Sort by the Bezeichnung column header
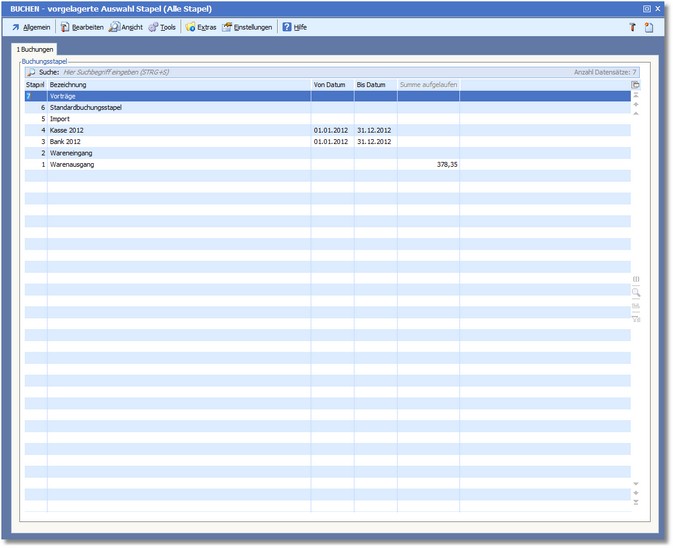673x548 pixels. tap(178, 85)
